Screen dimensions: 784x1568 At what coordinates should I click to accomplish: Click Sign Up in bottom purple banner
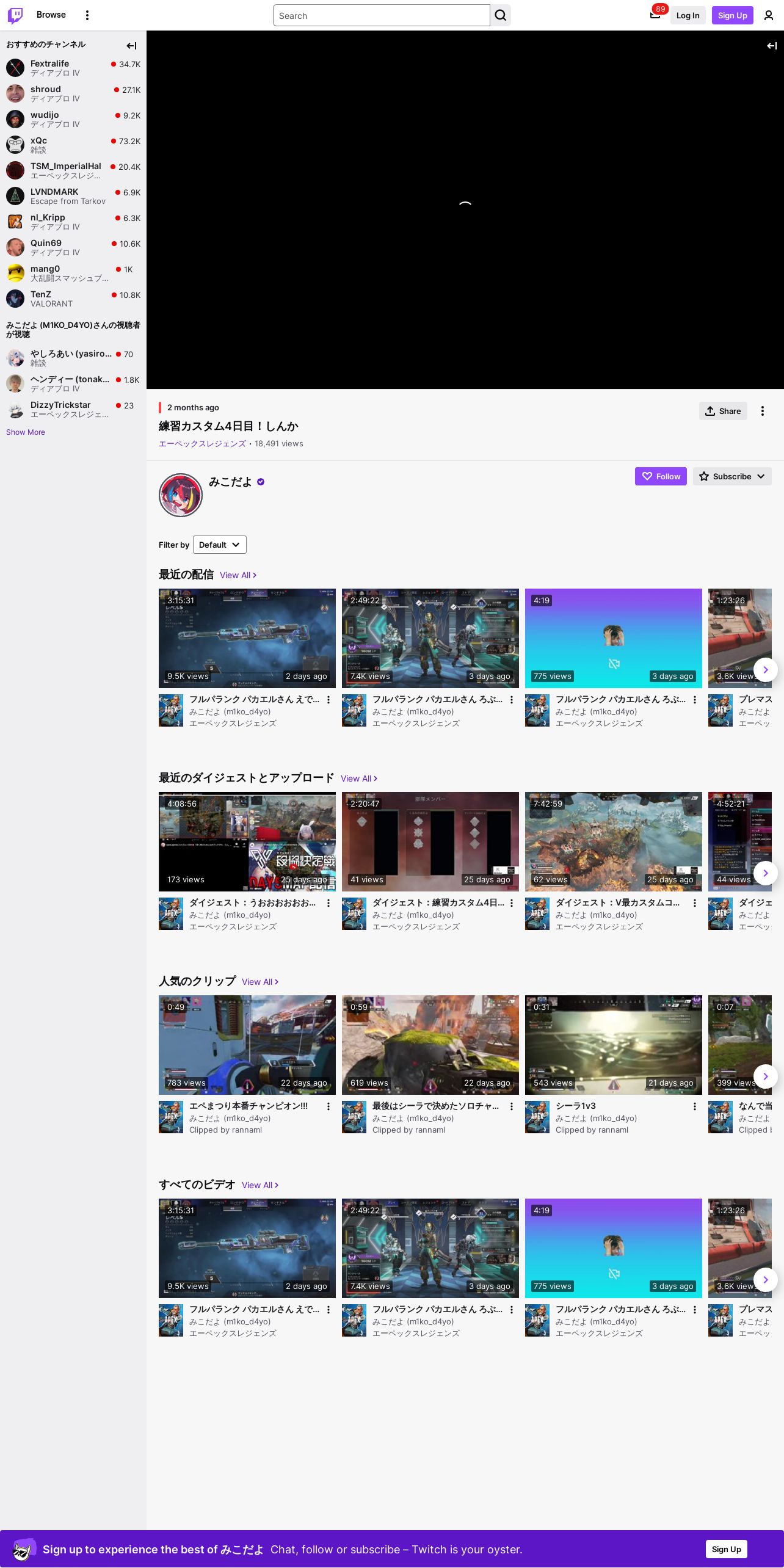[727, 1549]
